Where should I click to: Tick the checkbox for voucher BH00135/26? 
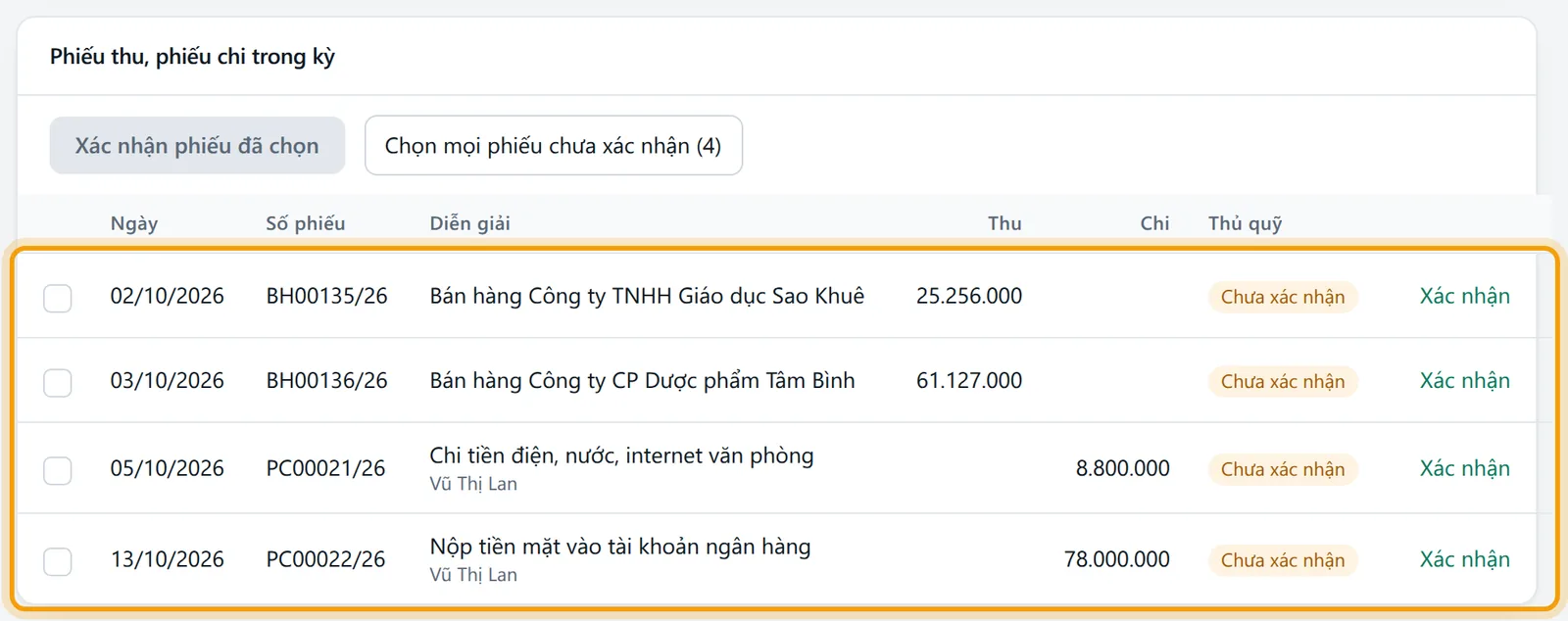click(58, 298)
